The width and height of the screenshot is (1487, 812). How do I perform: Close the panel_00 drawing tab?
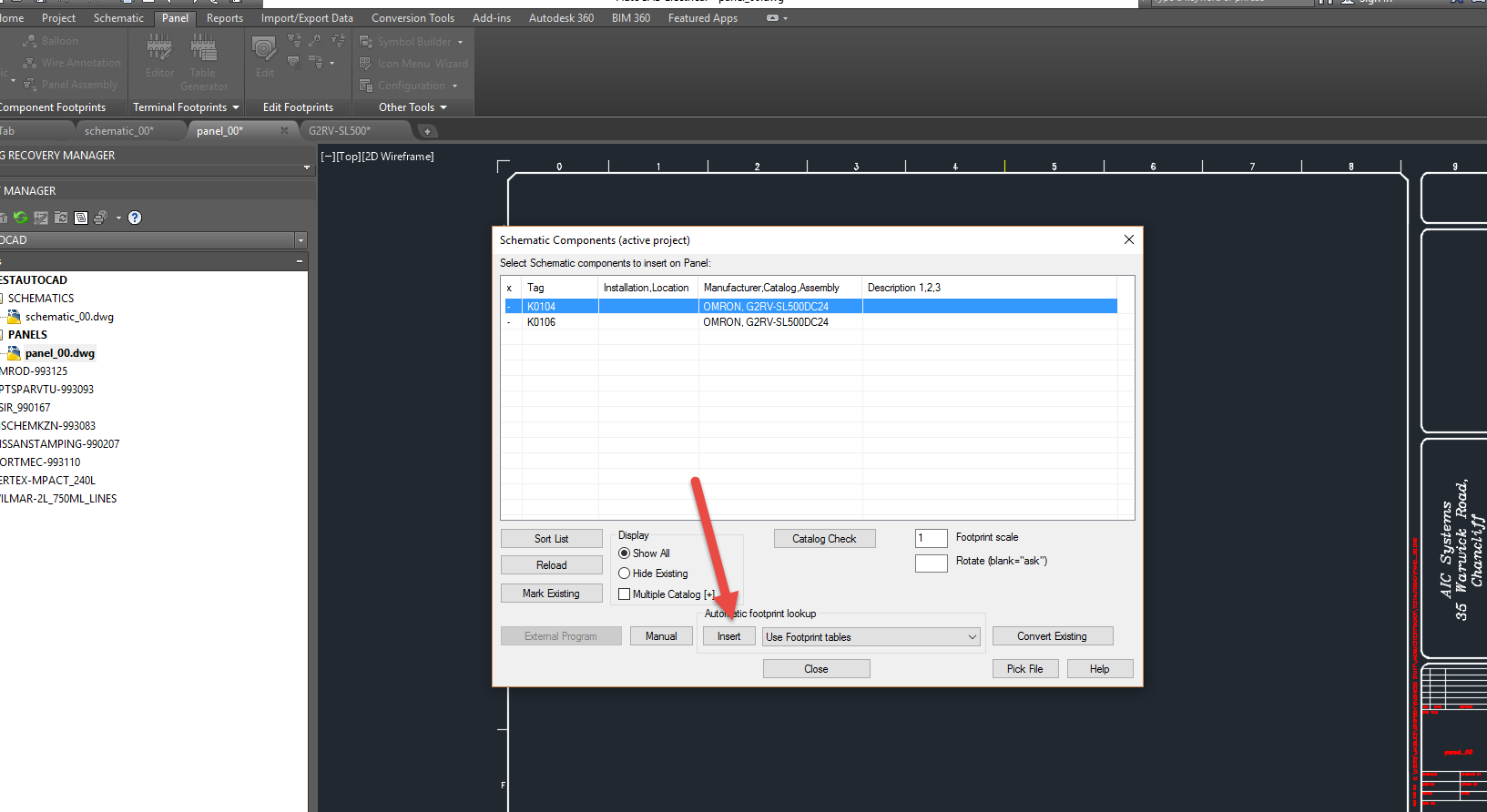pos(284,130)
